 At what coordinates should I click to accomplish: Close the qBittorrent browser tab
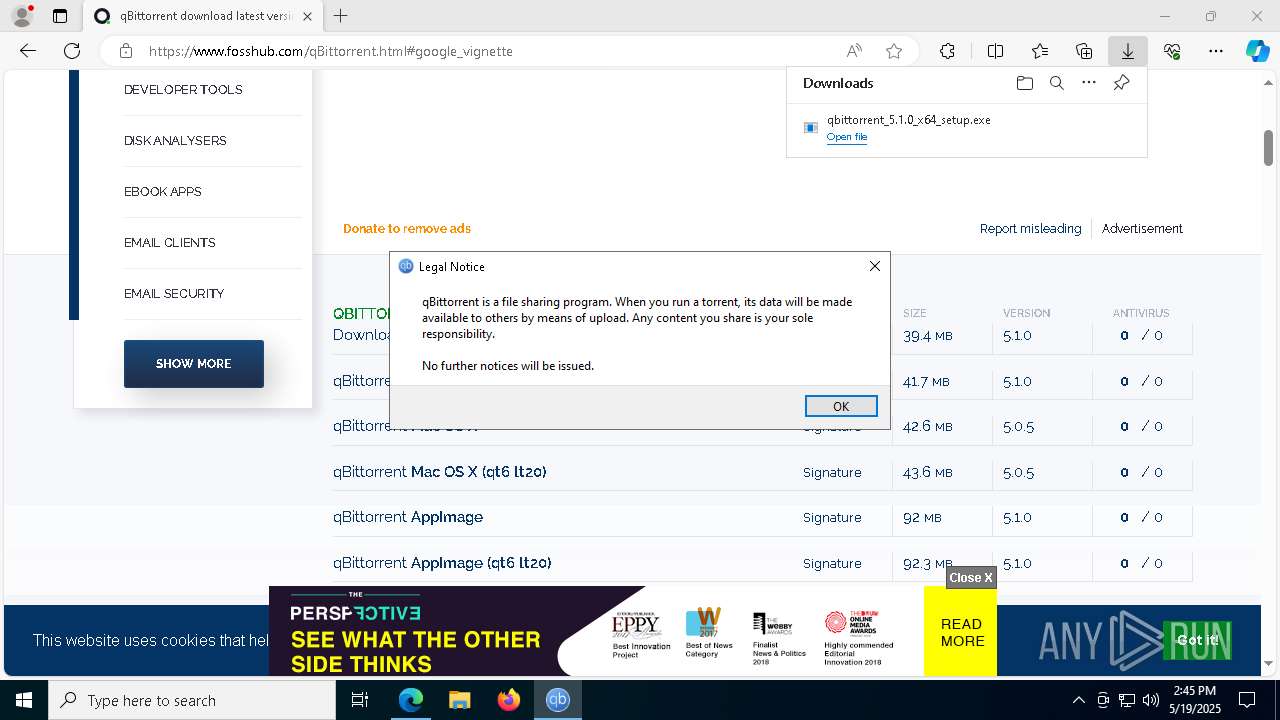pos(308,16)
